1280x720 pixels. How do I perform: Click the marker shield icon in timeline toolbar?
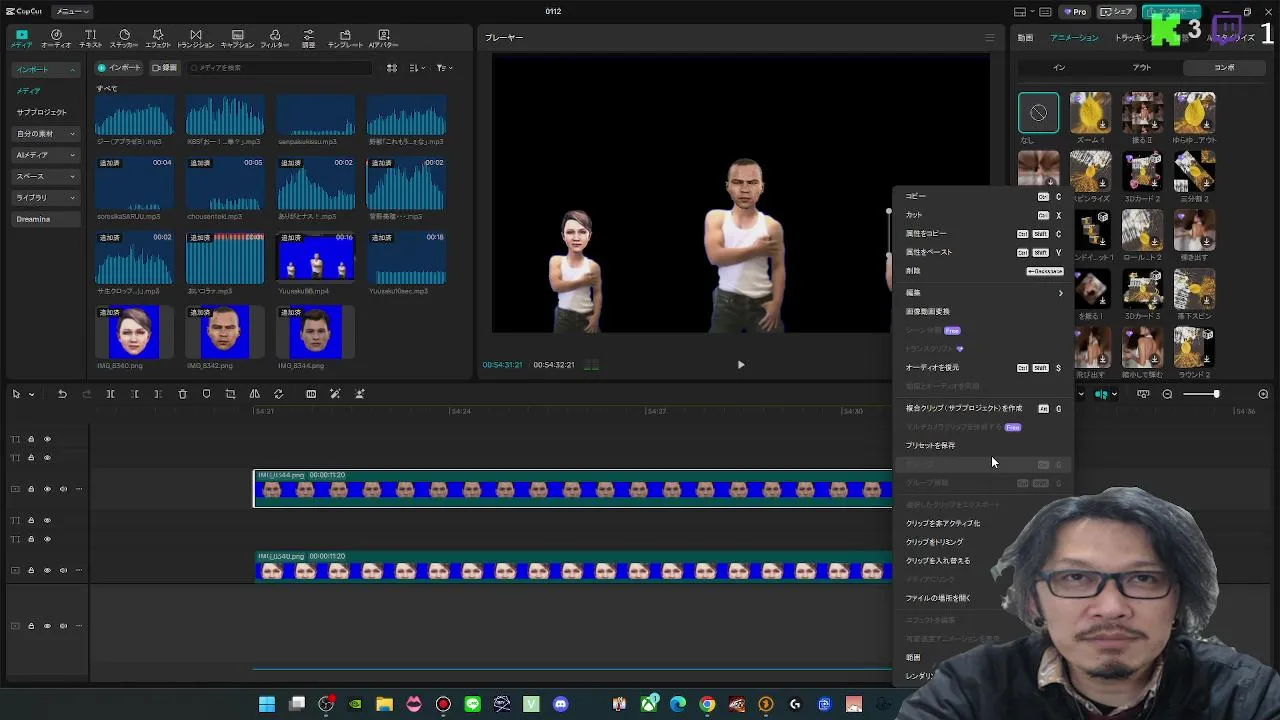click(206, 394)
